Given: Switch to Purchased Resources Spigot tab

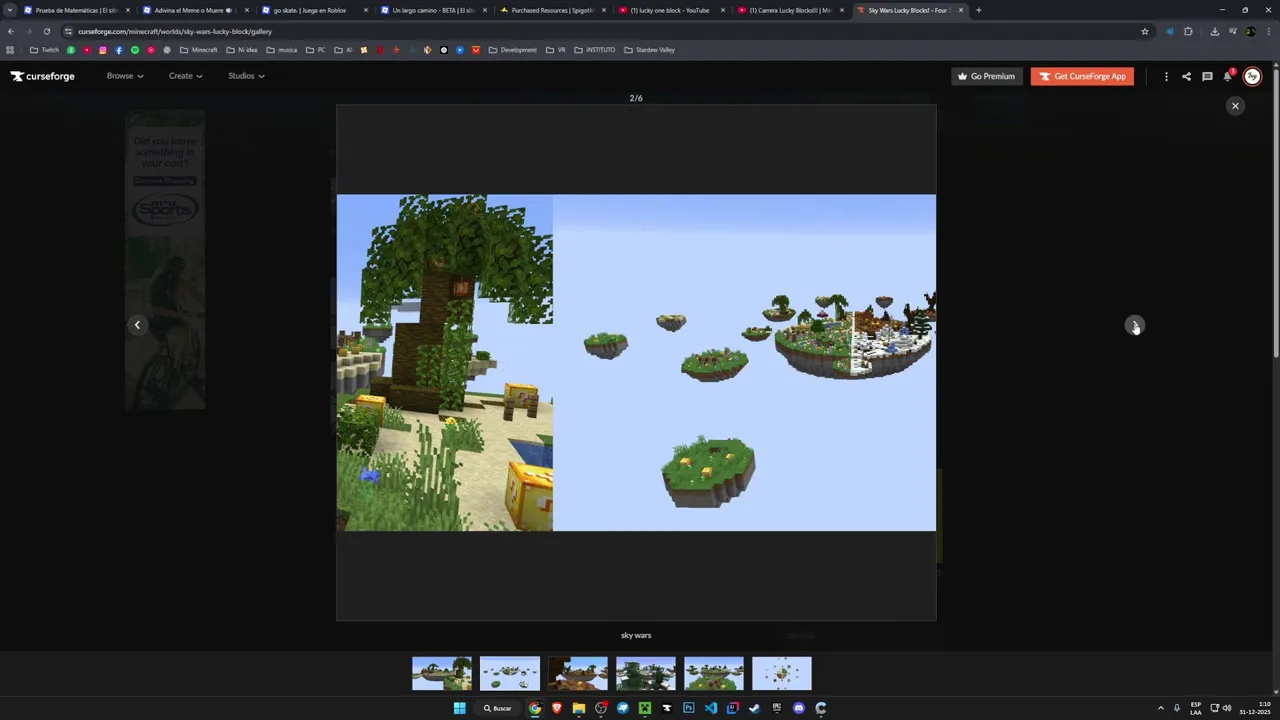Looking at the screenshot, I should pyautogui.click(x=552, y=10).
